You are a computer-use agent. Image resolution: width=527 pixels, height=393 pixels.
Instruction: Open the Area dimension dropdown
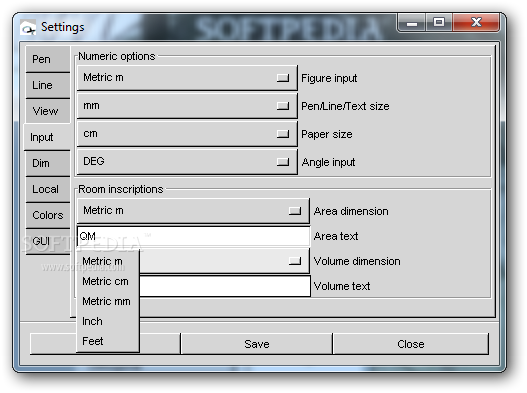coord(193,211)
